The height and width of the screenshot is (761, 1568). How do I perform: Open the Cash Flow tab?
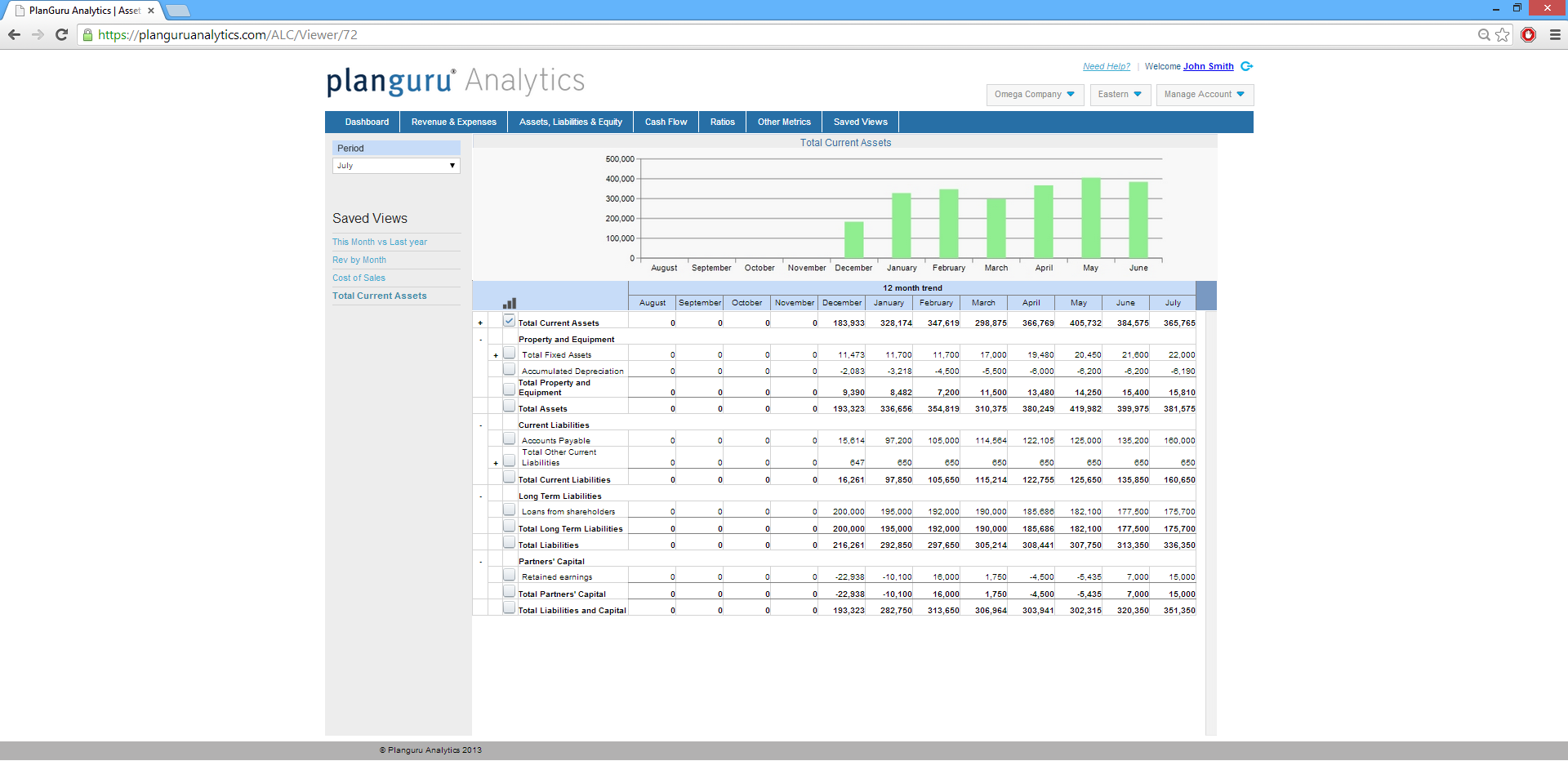666,122
